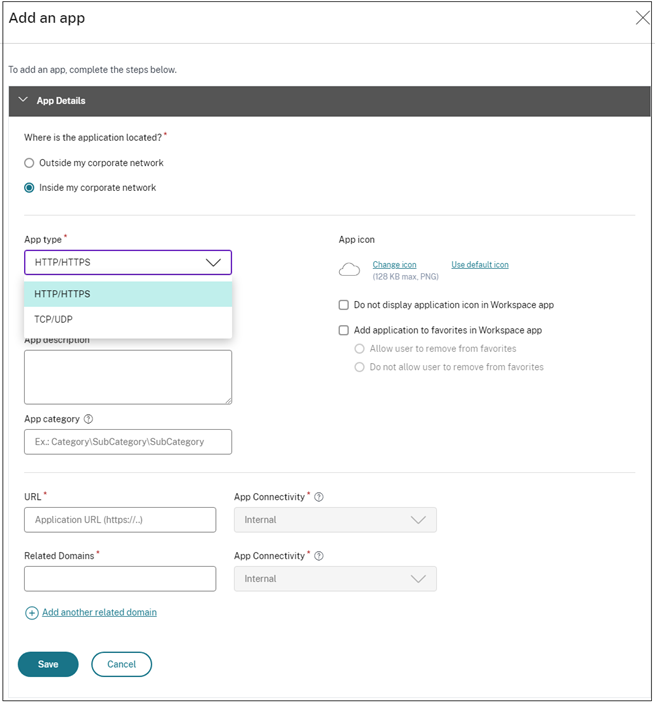
Task: Open App Connectivity dropdown next to URL
Action: (335, 520)
